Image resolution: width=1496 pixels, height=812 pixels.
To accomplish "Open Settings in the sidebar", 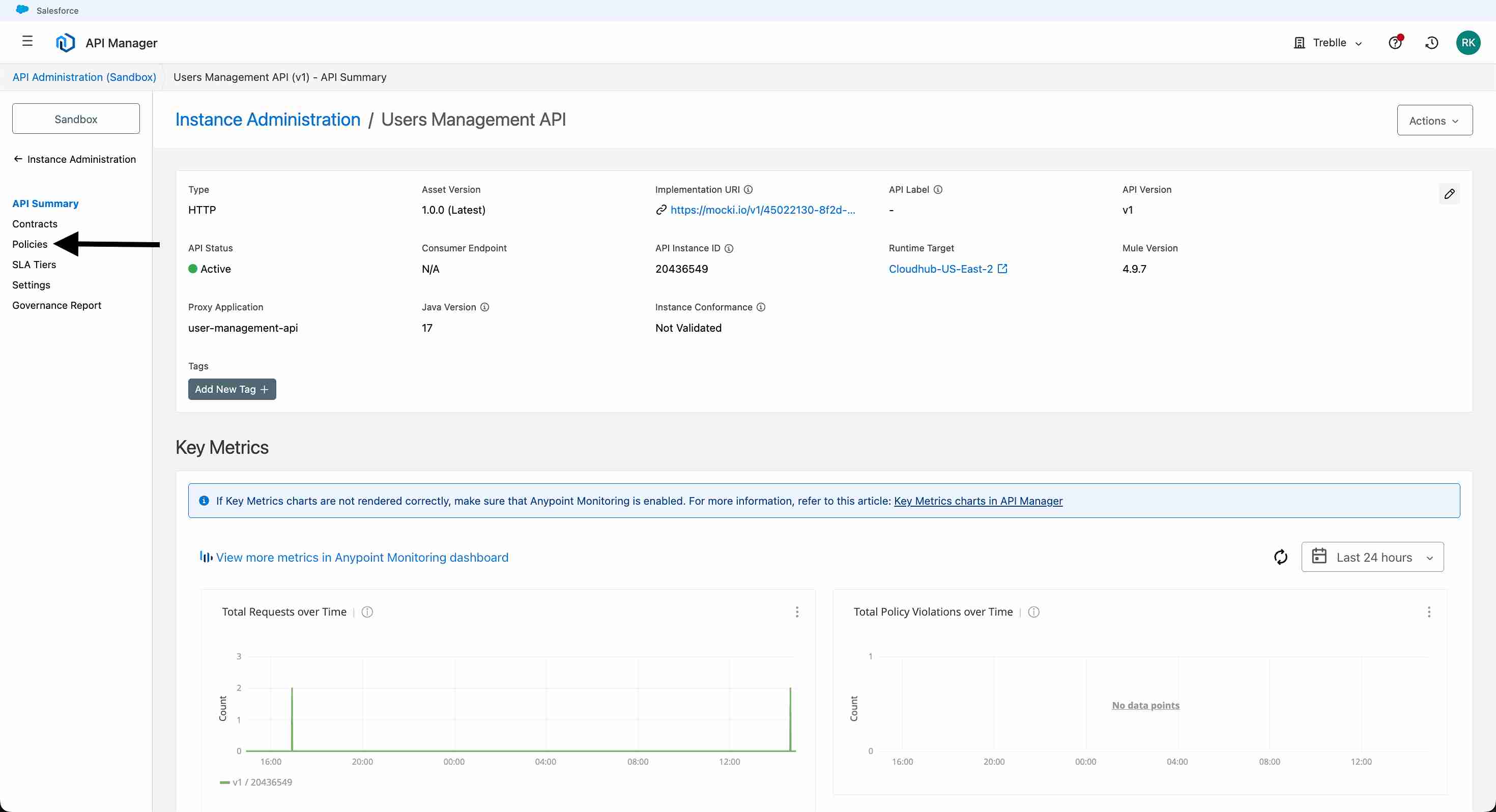I will (32, 284).
